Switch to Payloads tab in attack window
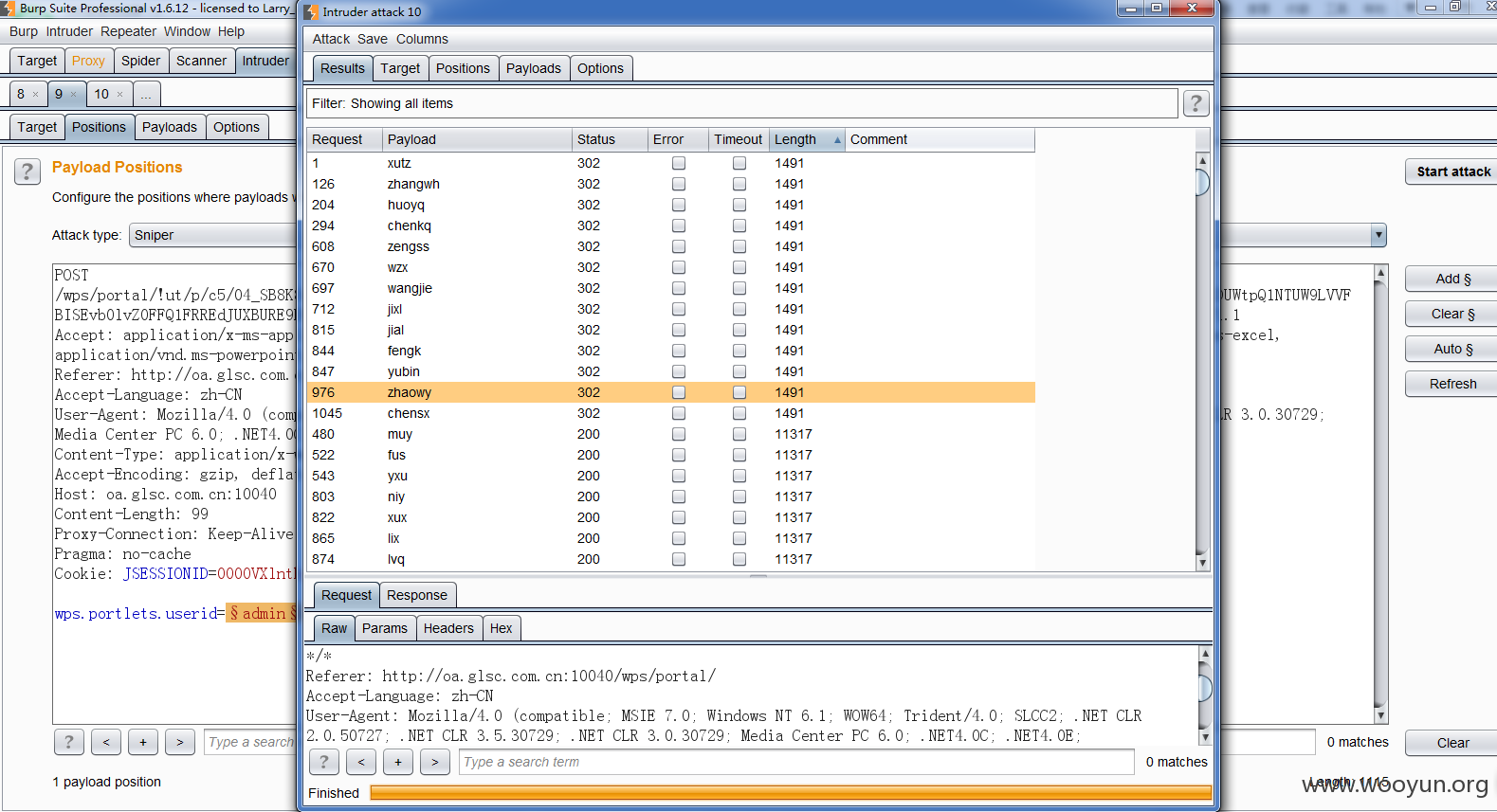The image size is (1497, 812). click(534, 68)
